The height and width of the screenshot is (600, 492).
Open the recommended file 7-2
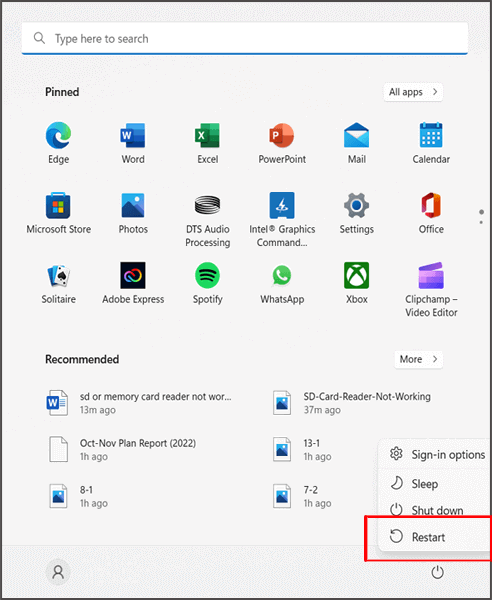(x=302, y=496)
